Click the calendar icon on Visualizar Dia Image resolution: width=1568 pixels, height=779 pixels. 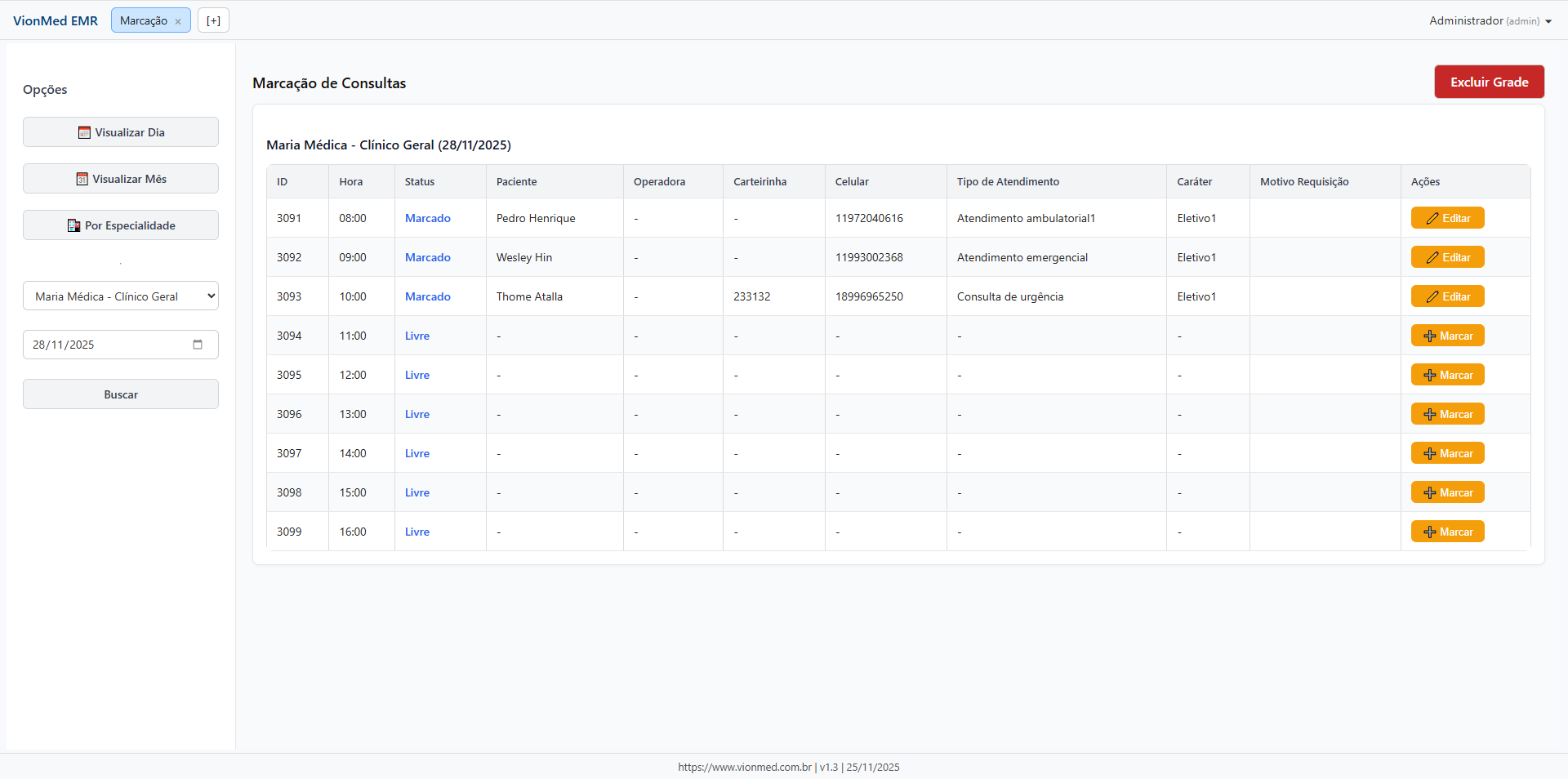pyautogui.click(x=84, y=132)
